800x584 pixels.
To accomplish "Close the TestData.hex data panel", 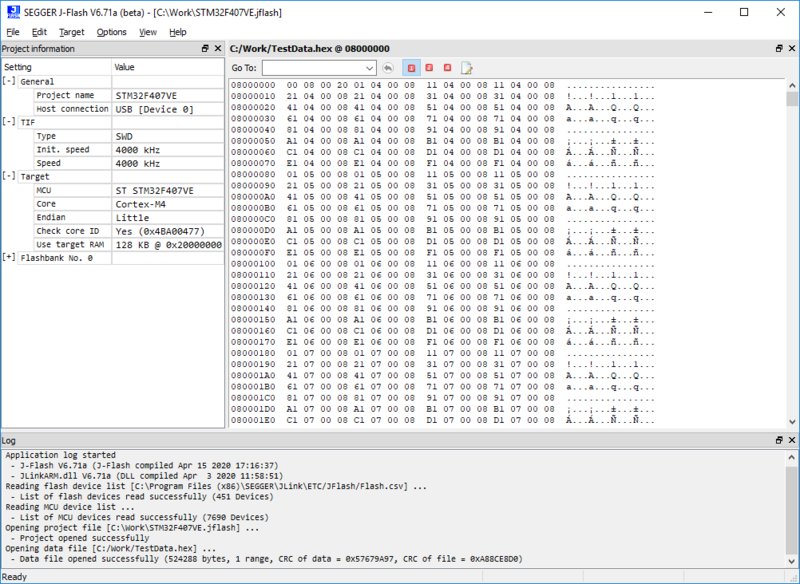I will 791,48.
